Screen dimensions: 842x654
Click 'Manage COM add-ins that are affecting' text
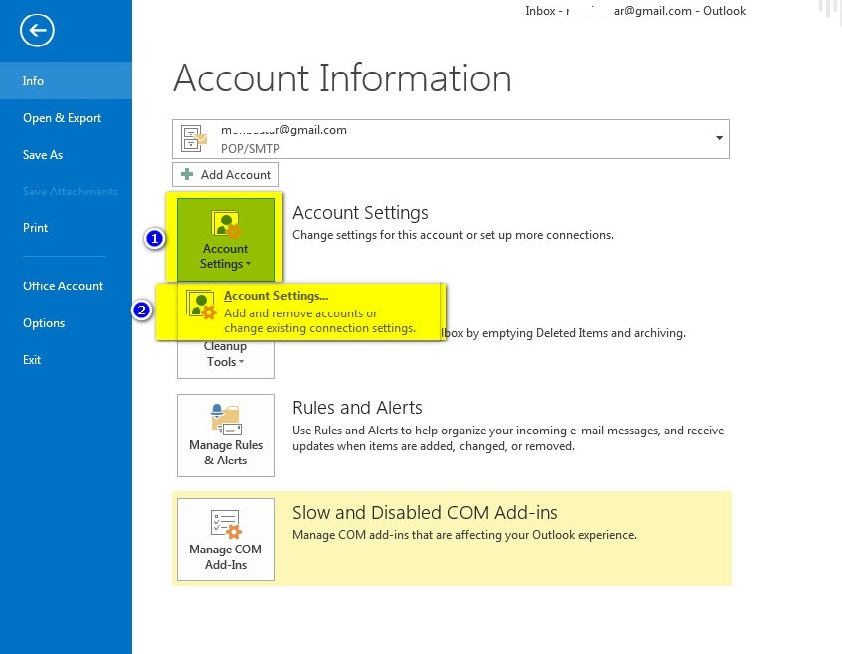(464, 535)
